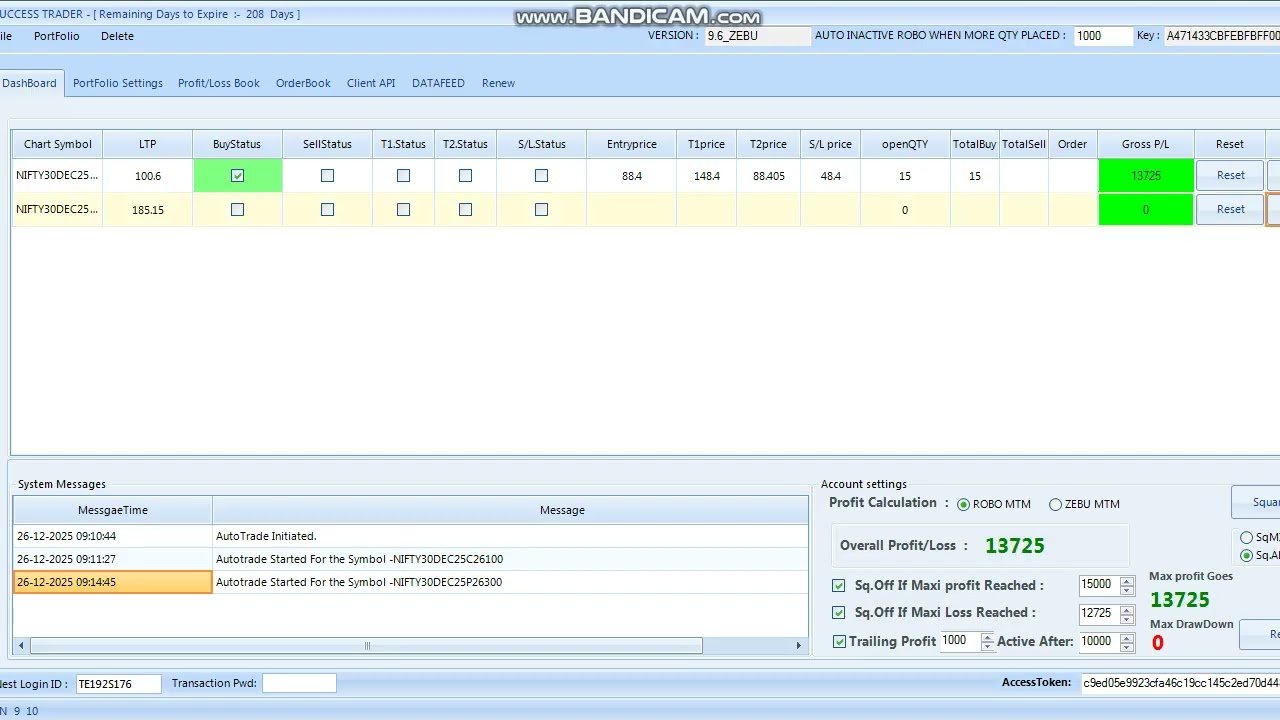The height and width of the screenshot is (720, 1280).
Task: Click the Active After 10000 input field
Action: [1099, 641]
